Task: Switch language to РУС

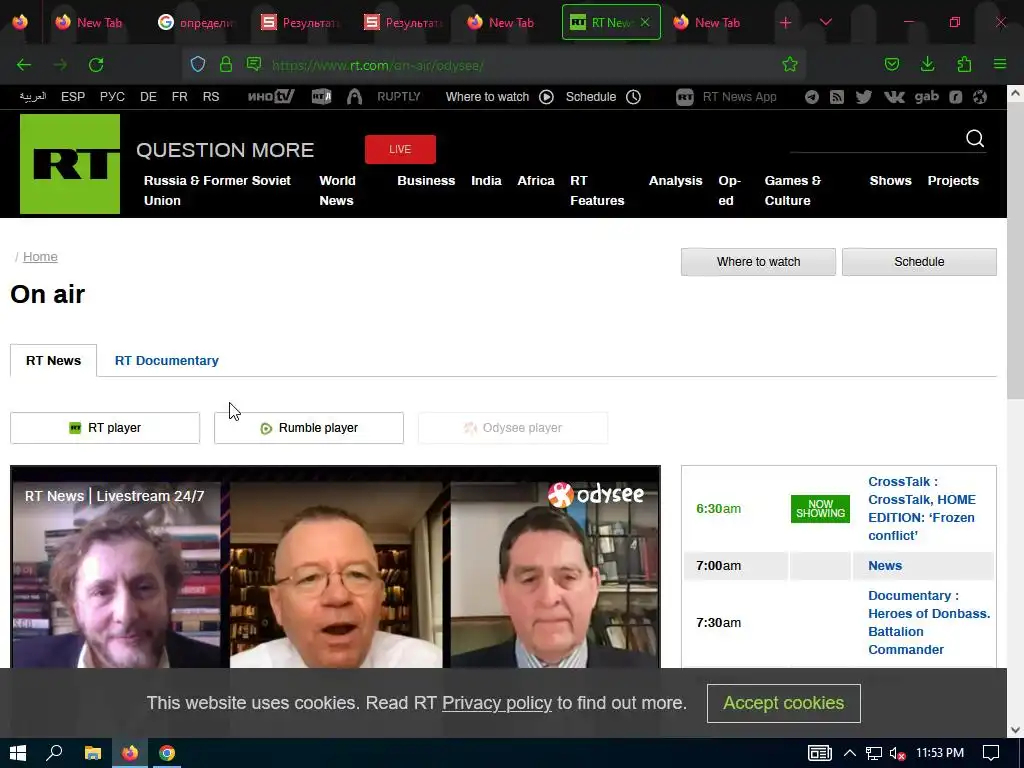Action: pyautogui.click(x=112, y=97)
